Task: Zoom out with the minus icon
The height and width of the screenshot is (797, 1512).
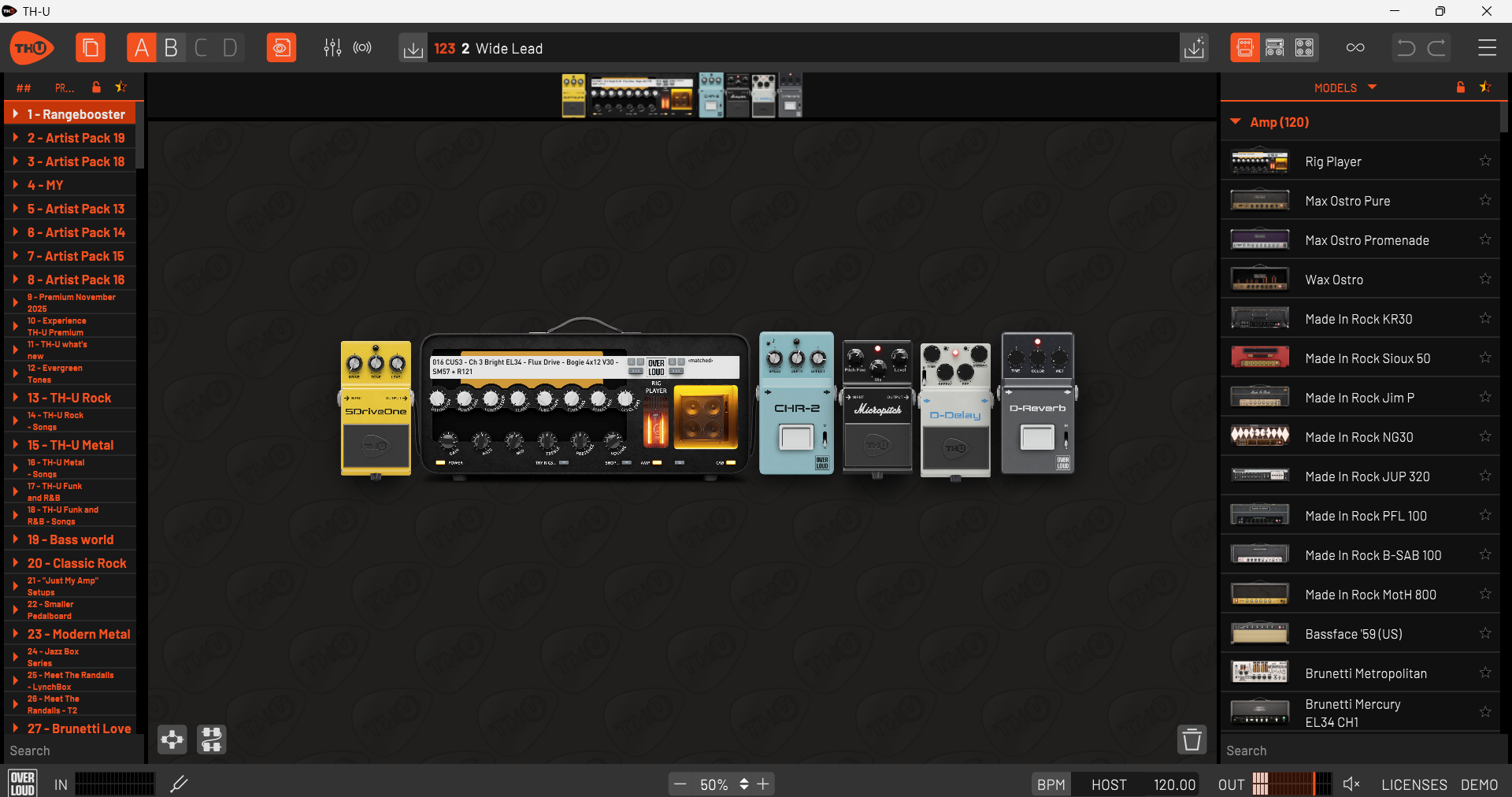Action: 680,784
